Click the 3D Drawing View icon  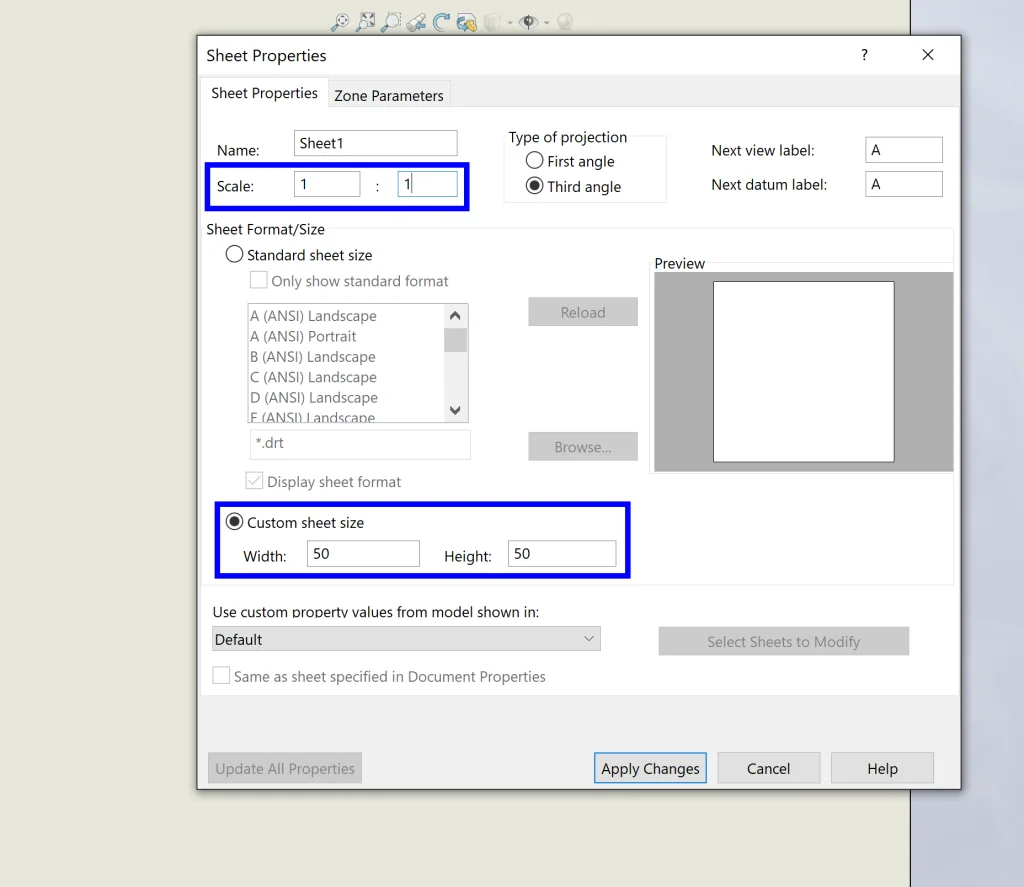(x=466, y=23)
